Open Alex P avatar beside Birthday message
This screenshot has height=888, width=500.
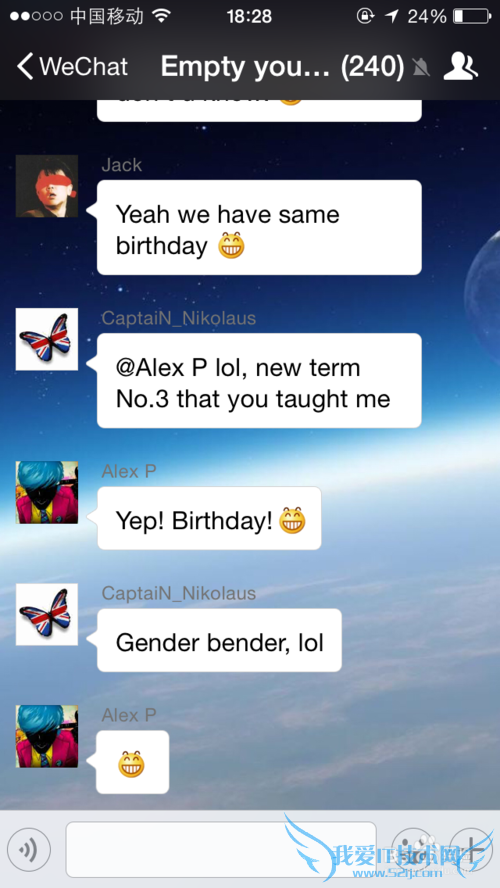tap(46, 492)
